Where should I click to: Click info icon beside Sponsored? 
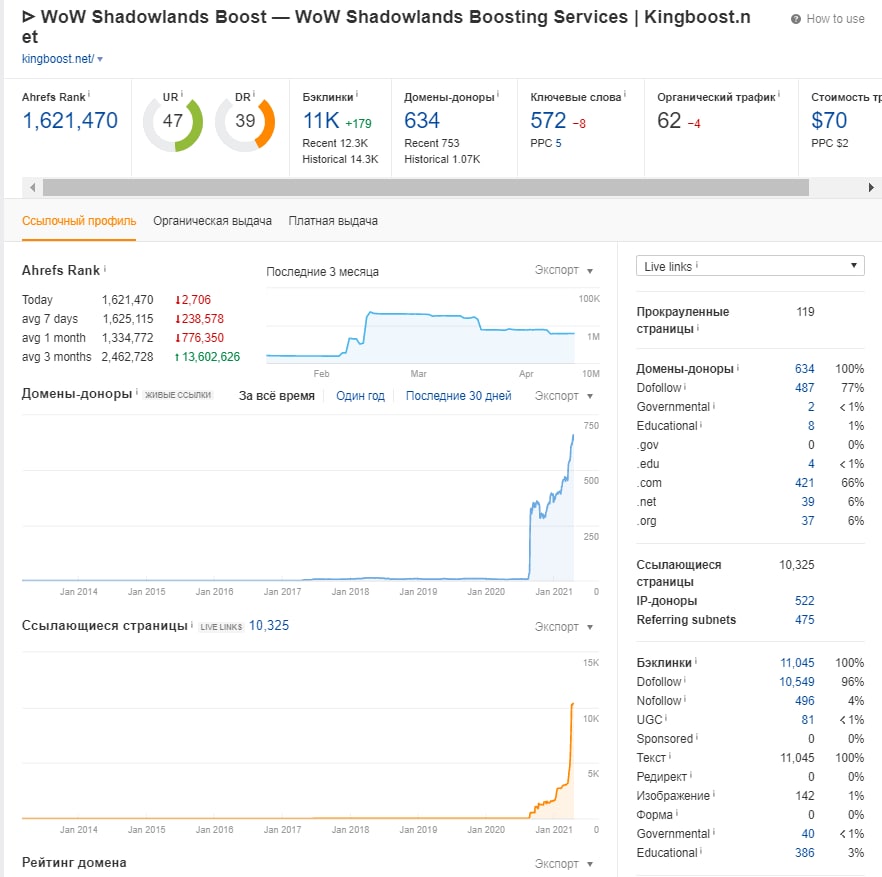coord(697,737)
